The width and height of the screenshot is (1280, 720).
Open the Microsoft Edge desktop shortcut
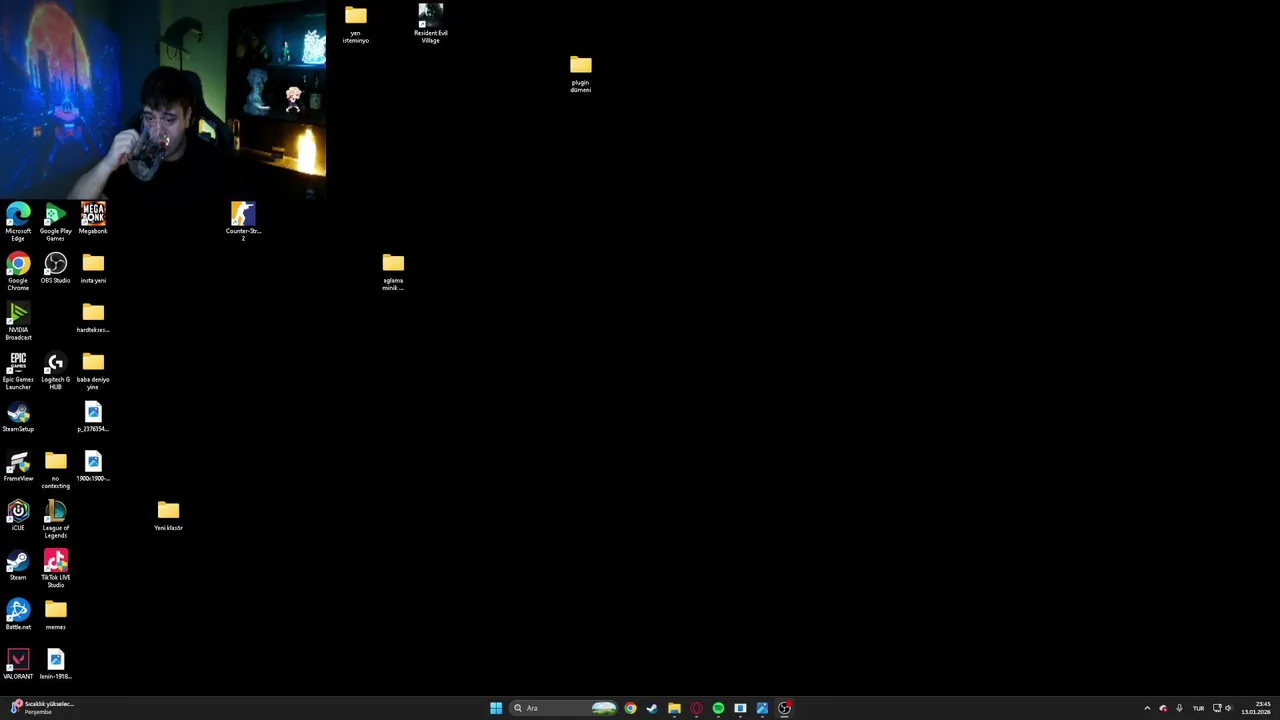tap(18, 221)
